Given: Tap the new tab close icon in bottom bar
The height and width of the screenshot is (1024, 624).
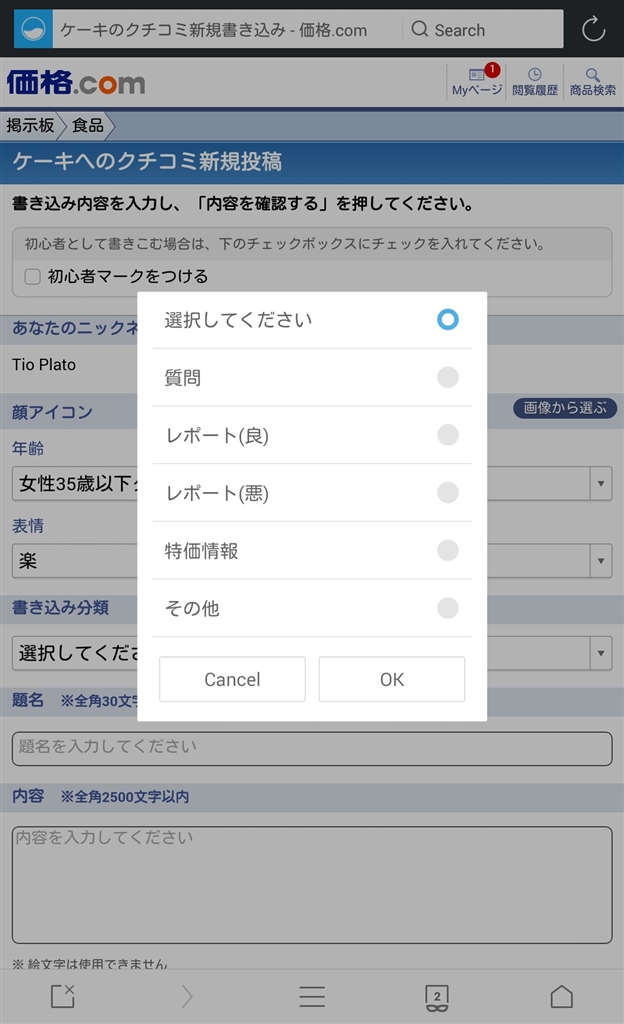Looking at the screenshot, I should click(62, 996).
